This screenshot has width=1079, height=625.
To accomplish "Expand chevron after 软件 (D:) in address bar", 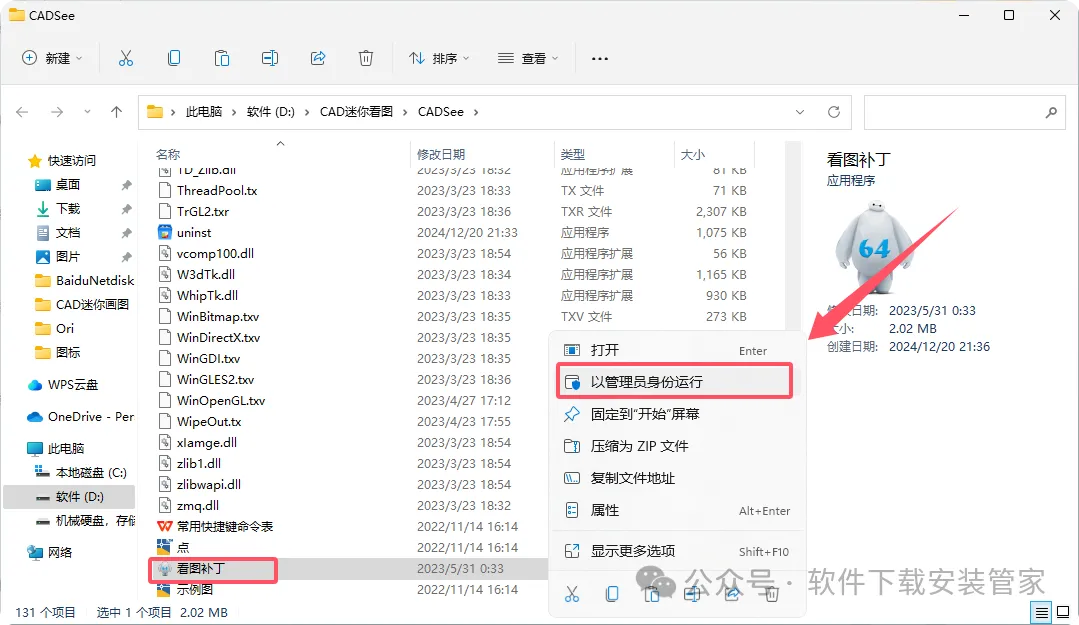I will click(307, 112).
